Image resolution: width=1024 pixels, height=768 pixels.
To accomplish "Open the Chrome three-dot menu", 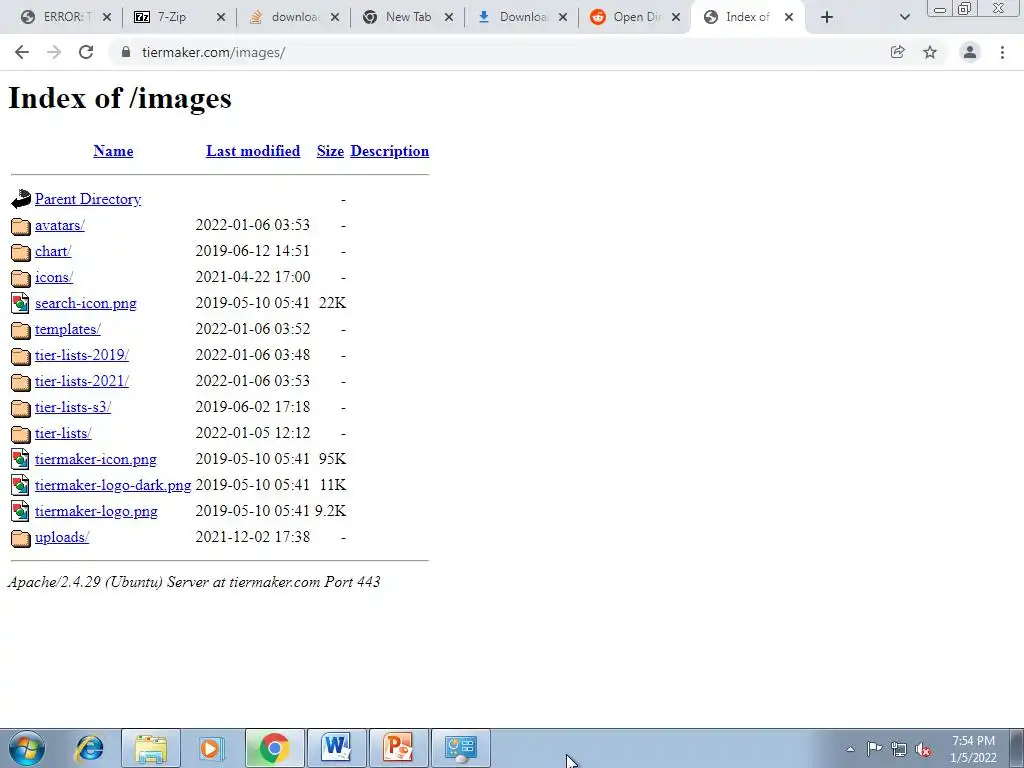I will tap(1002, 52).
